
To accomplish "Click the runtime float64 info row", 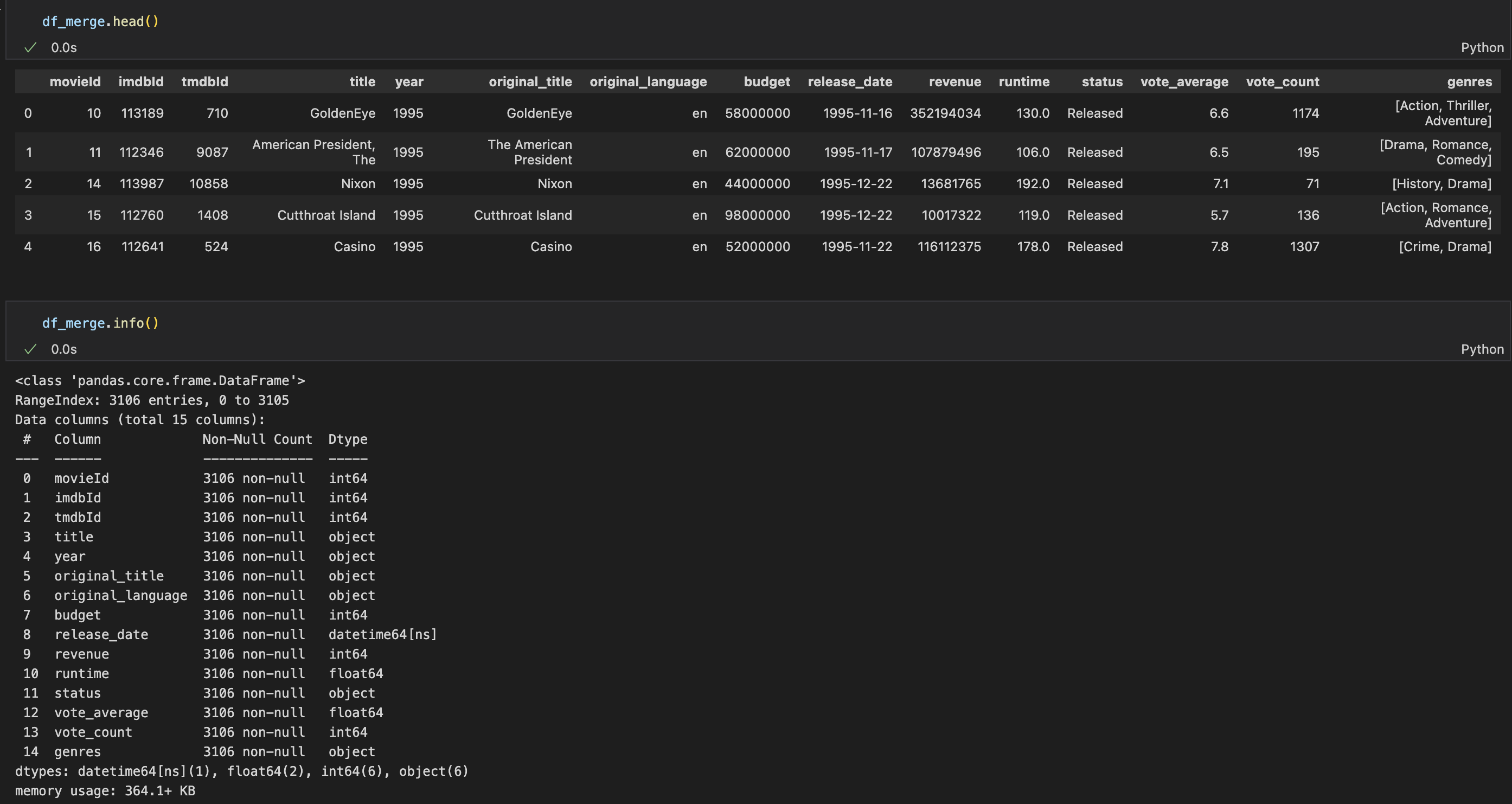I will pos(203,674).
